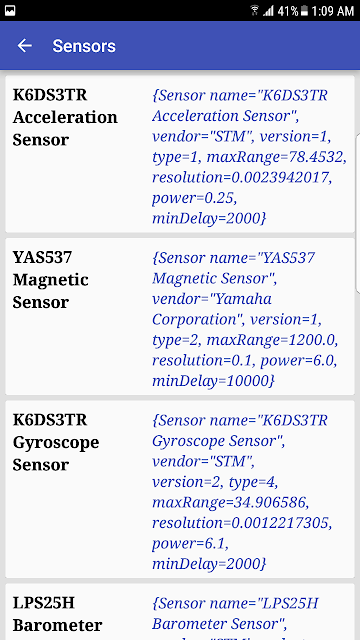Tap the battery status icon
The width and height of the screenshot is (360, 640).
click(304, 11)
